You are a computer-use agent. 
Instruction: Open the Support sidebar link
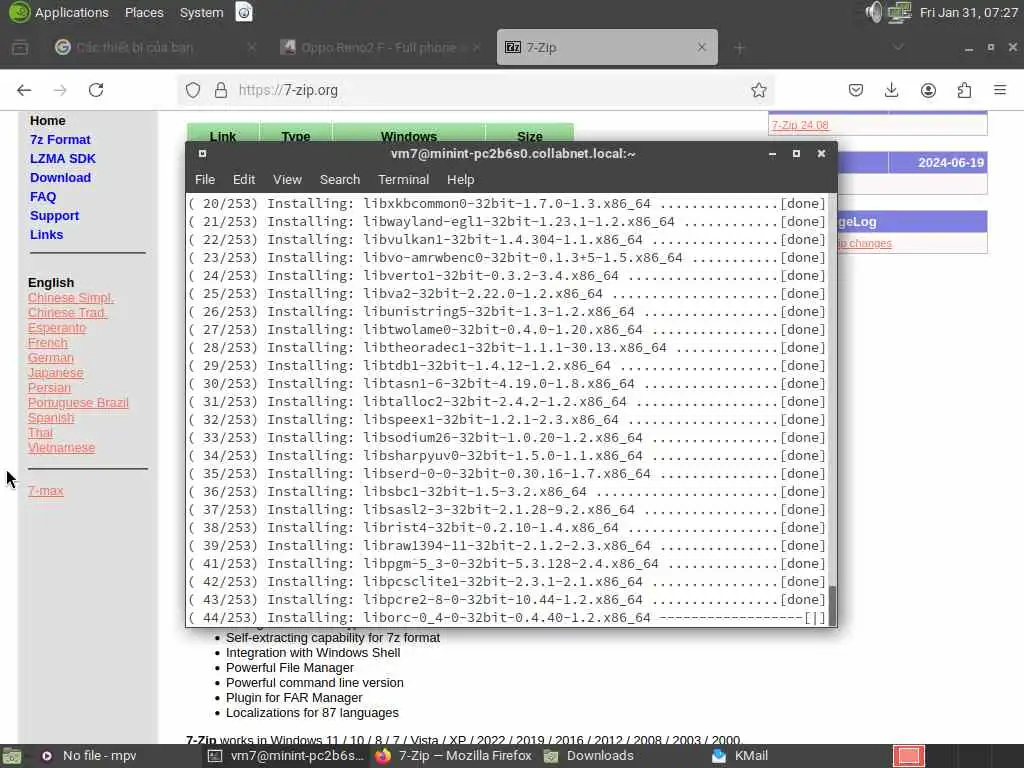coord(54,216)
